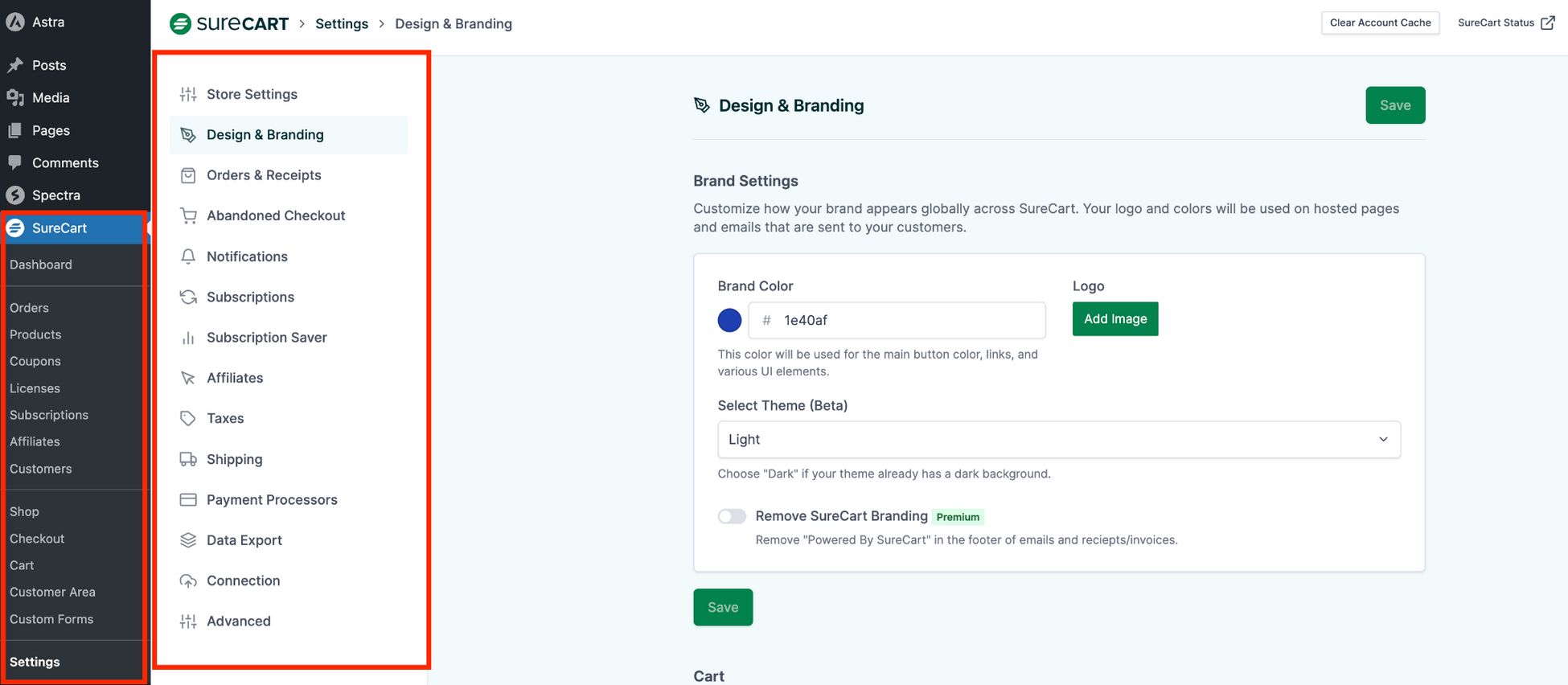The height and width of the screenshot is (685, 1568).
Task: Click the Premium badge
Action: (958, 517)
